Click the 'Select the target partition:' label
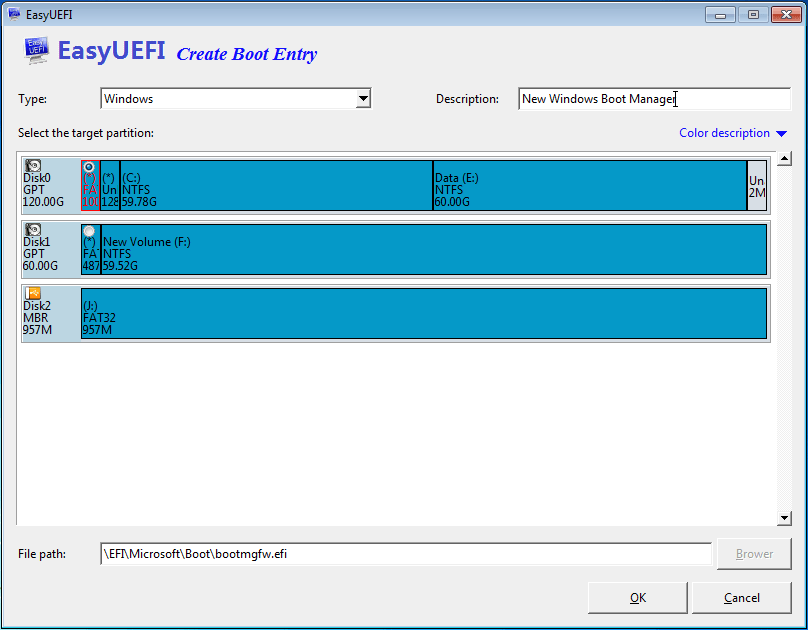 (x=86, y=133)
